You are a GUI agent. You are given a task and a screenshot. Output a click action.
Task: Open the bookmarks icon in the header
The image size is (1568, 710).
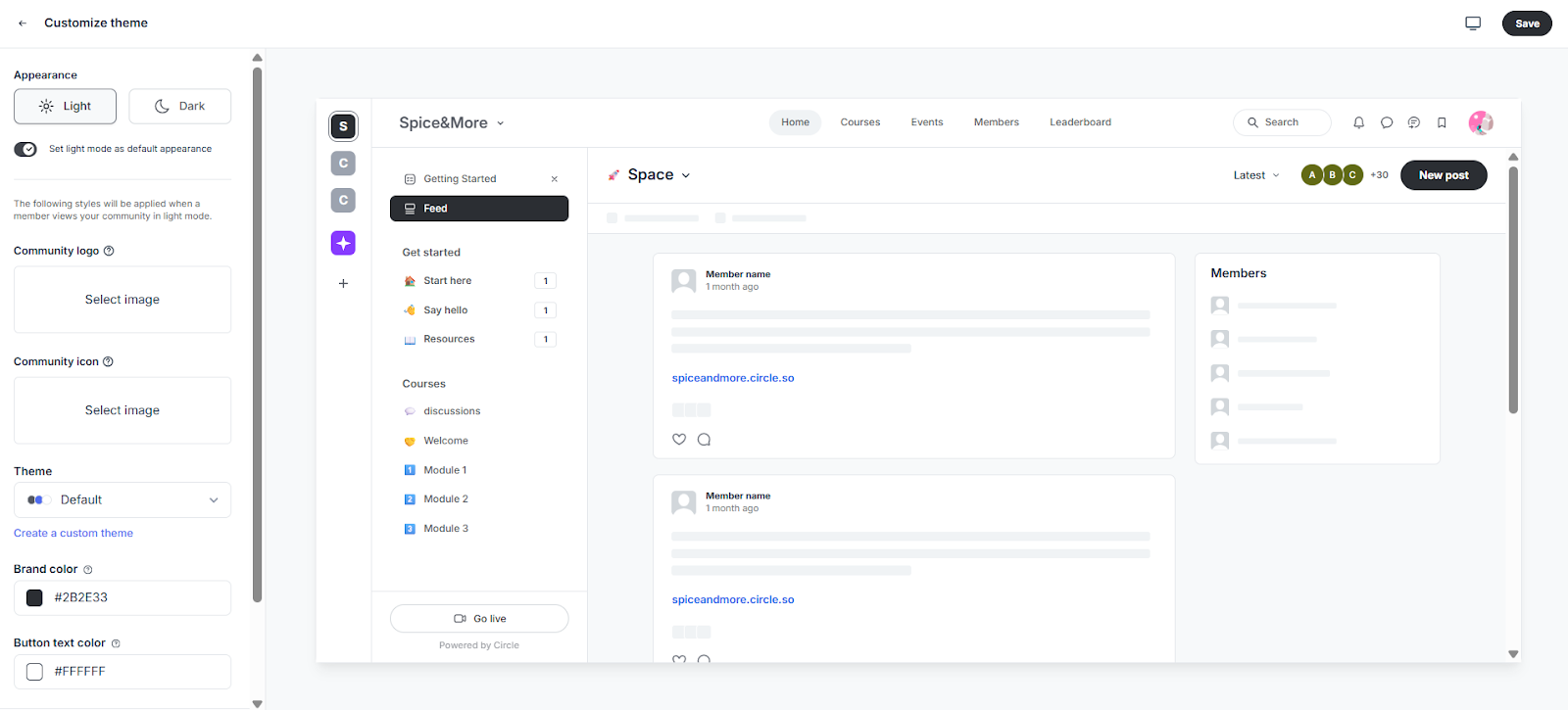(1442, 122)
